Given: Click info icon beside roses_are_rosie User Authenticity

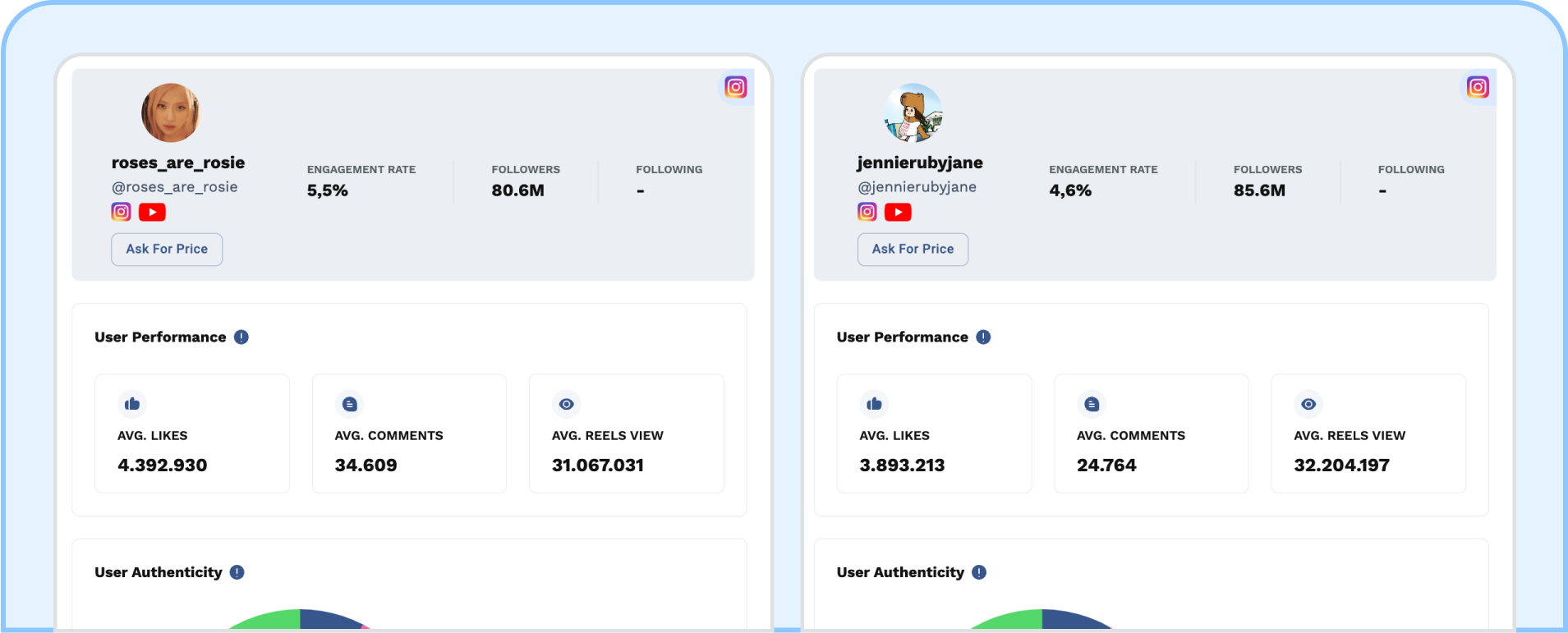Looking at the screenshot, I should coord(237,572).
